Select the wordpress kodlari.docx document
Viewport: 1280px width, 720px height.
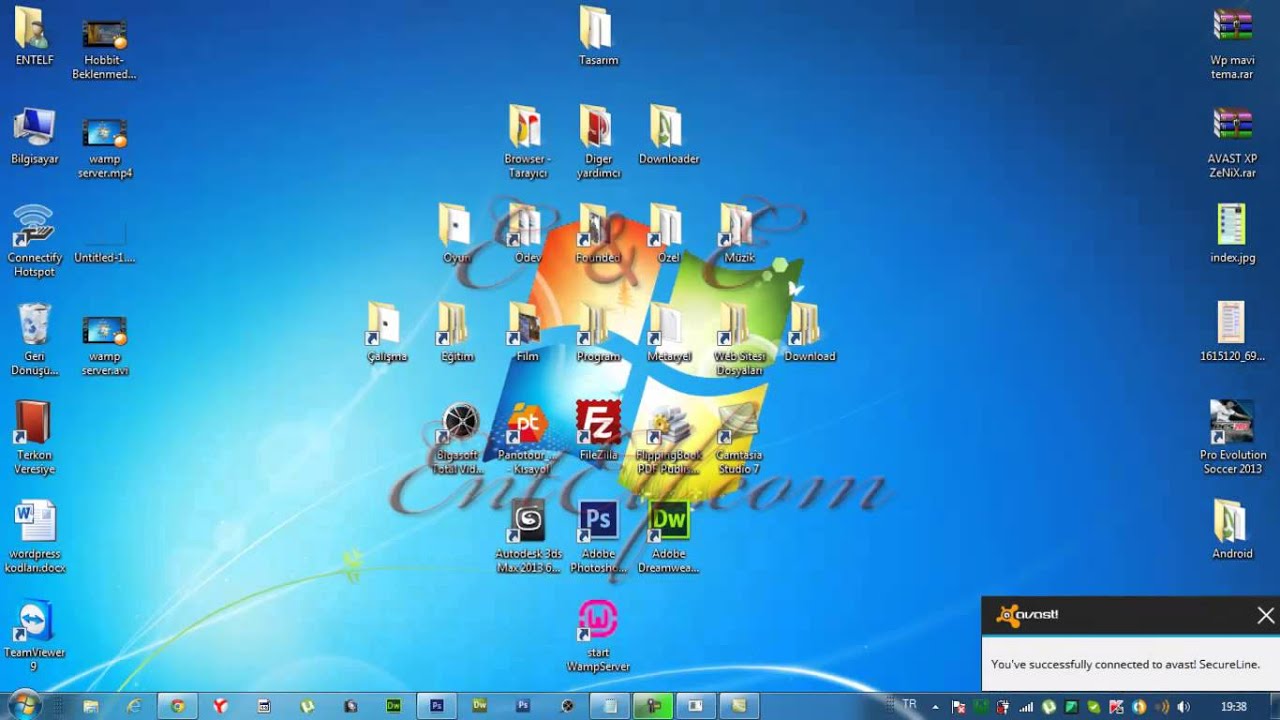(34, 537)
